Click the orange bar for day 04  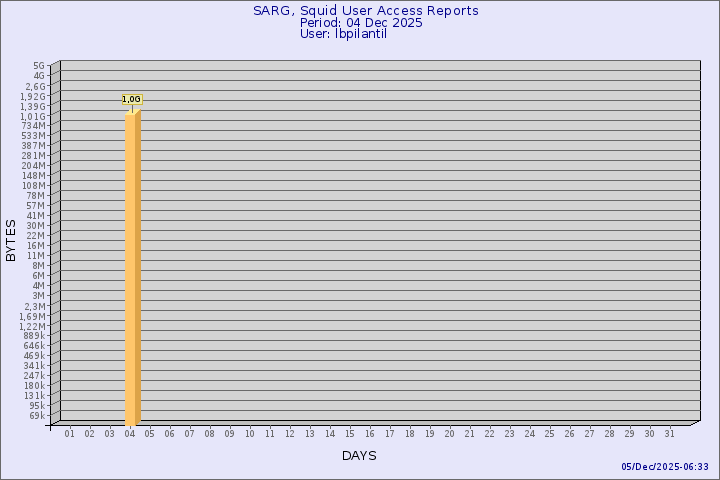point(133,268)
